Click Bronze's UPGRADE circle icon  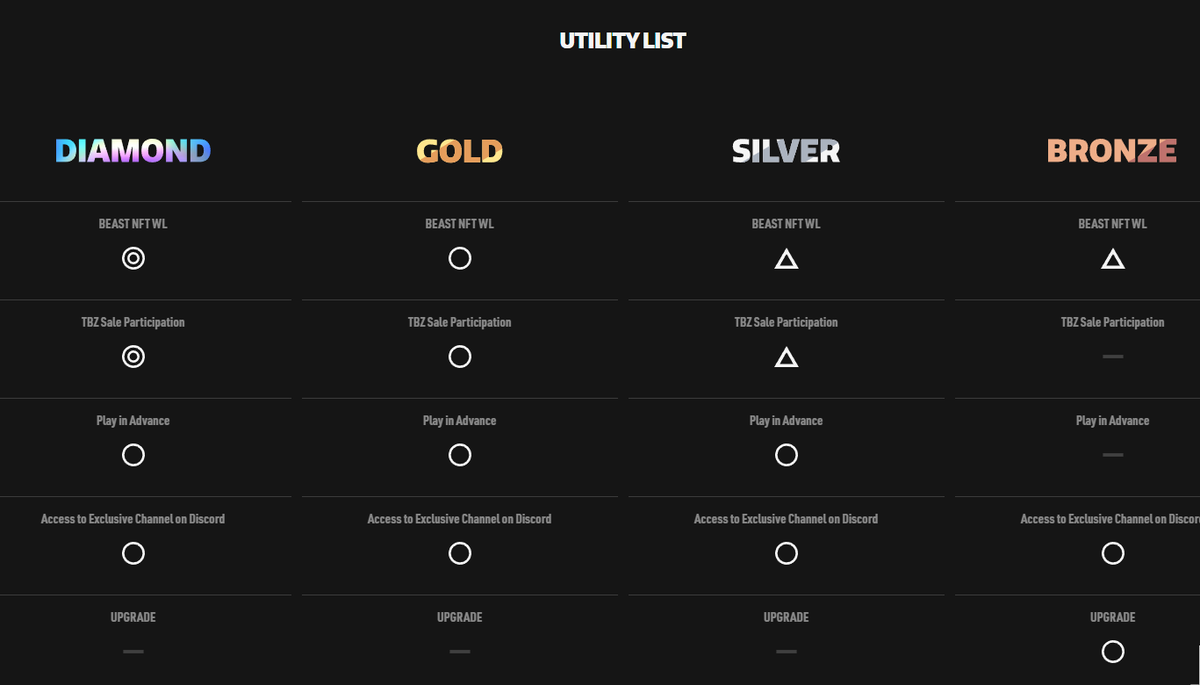point(1113,652)
